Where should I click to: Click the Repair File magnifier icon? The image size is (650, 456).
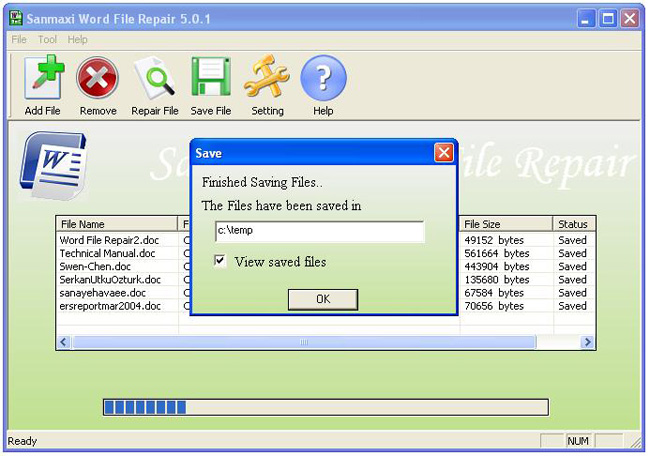(x=154, y=78)
